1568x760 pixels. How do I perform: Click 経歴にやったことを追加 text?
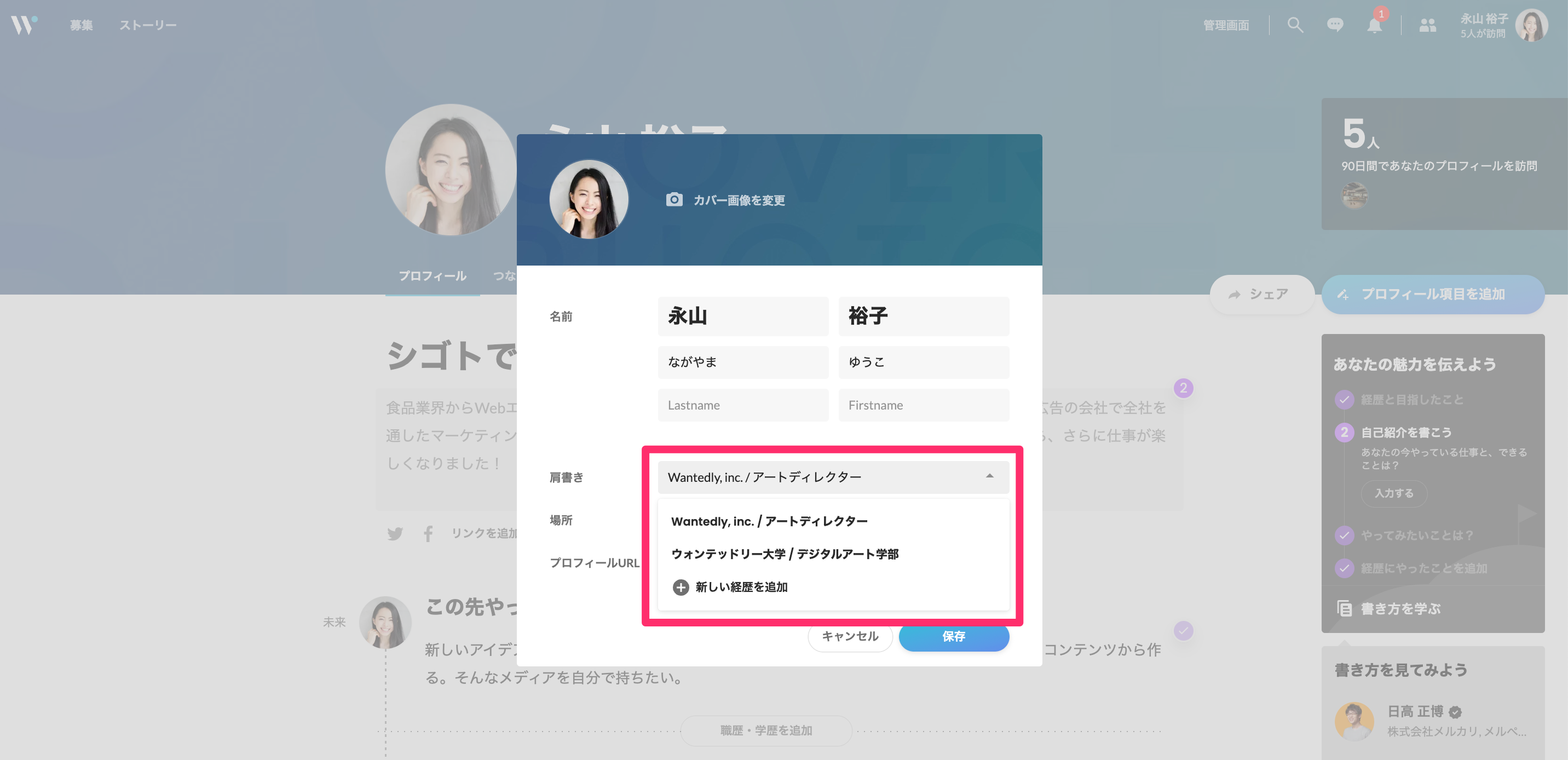coord(1425,569)
